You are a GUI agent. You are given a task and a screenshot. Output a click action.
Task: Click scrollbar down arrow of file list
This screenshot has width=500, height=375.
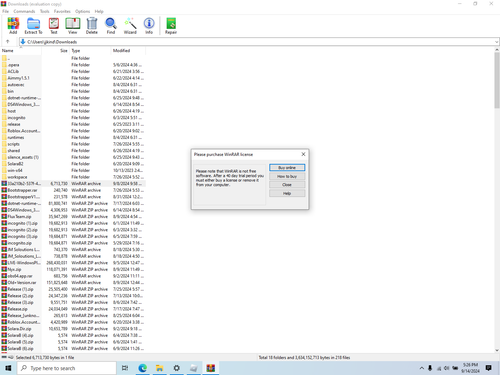[x=497, y=350]
